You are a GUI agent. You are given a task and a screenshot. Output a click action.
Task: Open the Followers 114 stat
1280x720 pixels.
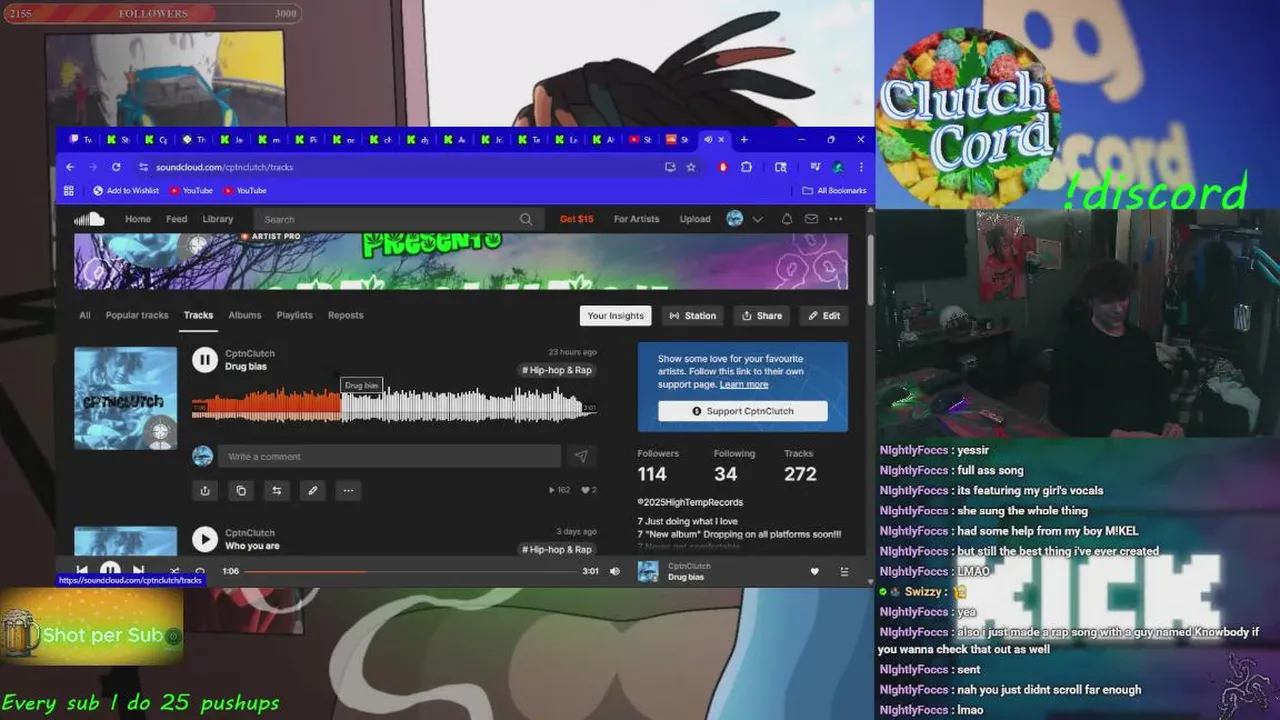657,466
